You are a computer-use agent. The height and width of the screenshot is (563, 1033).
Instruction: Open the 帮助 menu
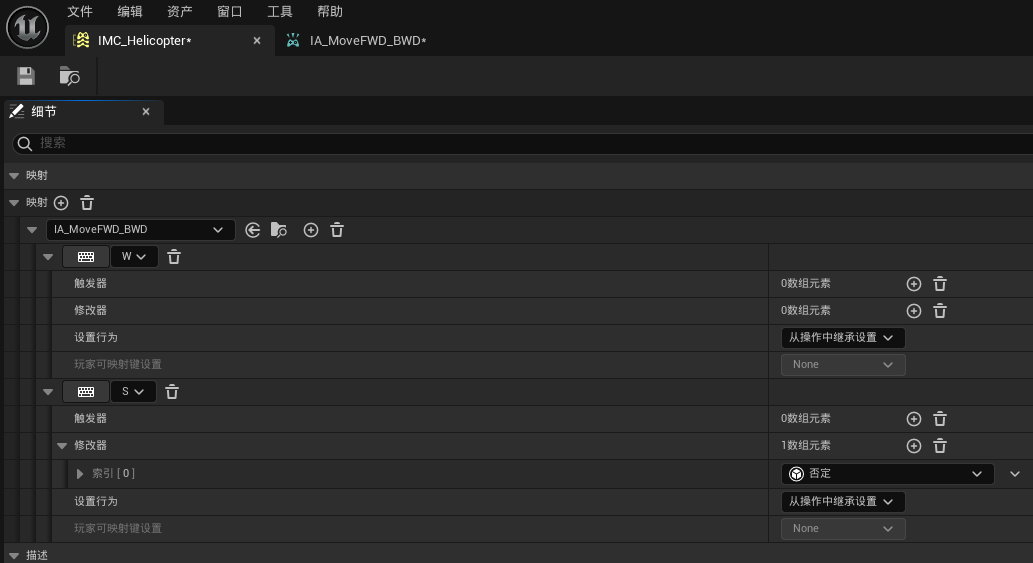tap(329, 11)
